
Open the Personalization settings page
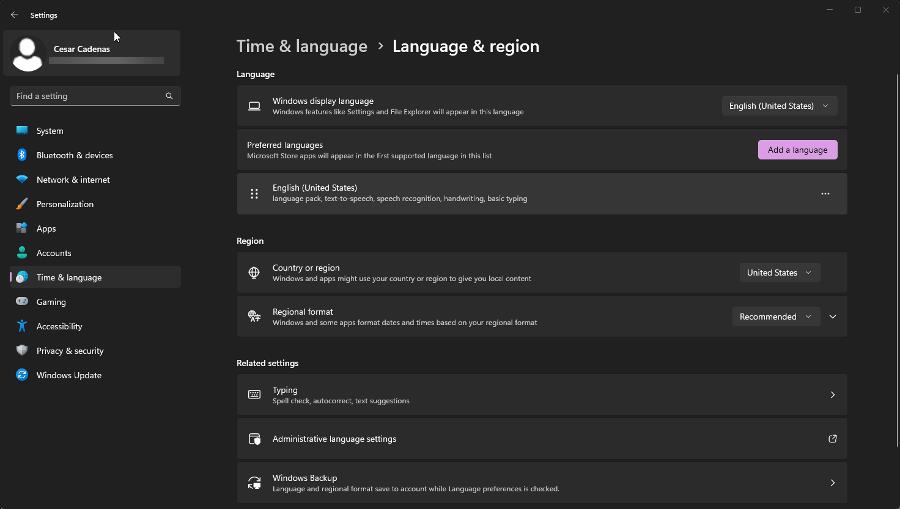[64, 204]
